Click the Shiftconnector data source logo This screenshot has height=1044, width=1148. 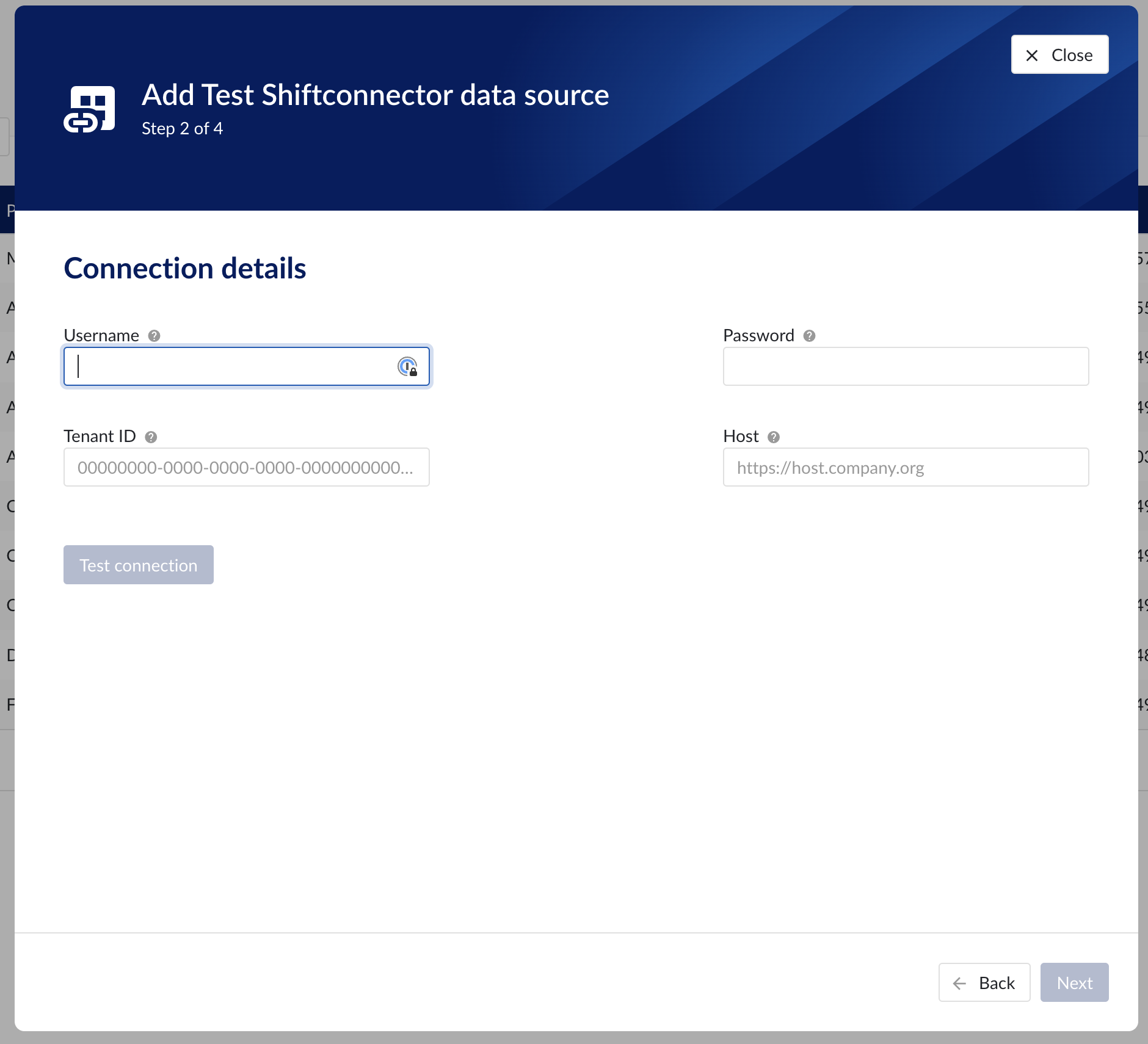[90, 109]
